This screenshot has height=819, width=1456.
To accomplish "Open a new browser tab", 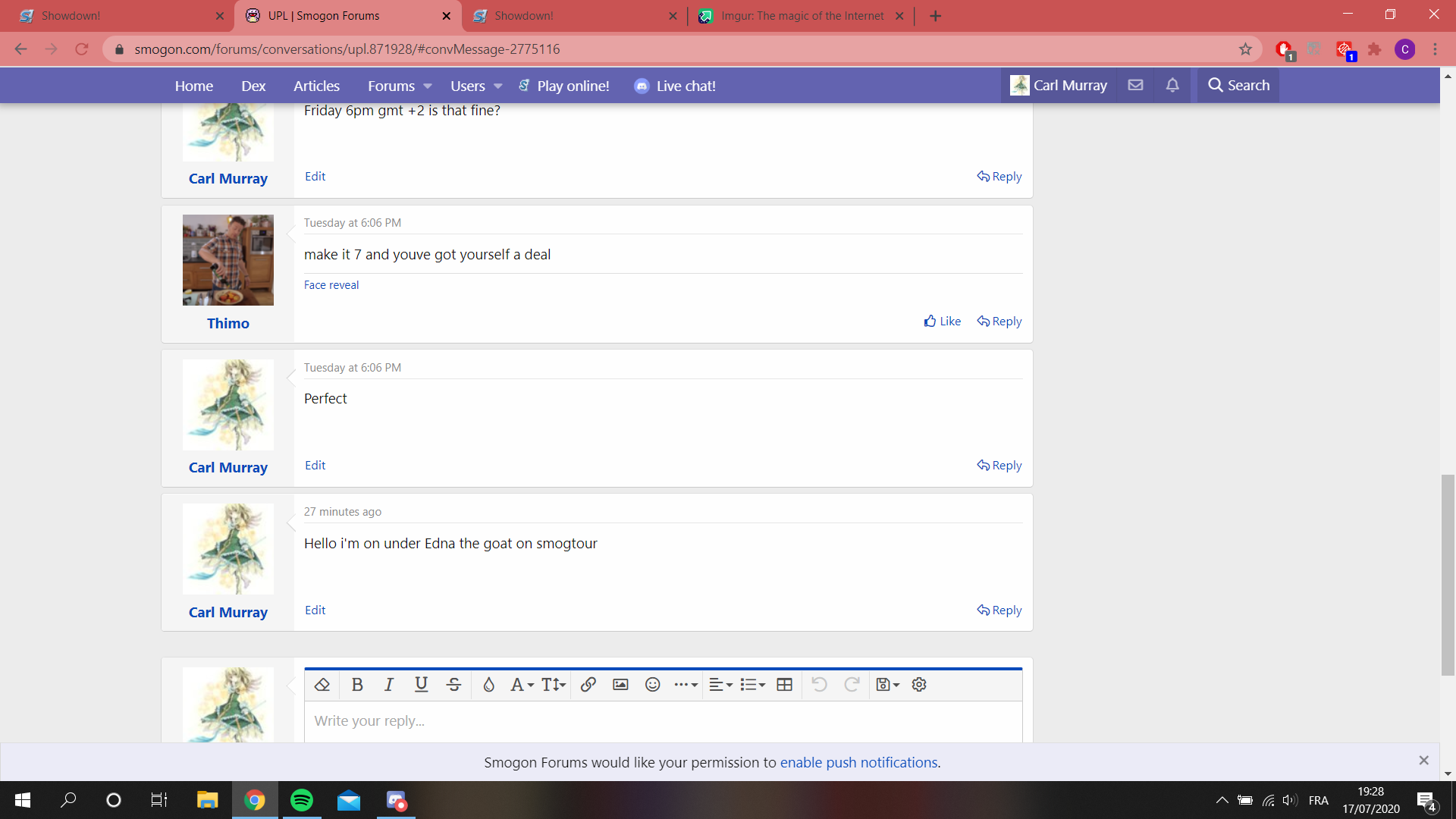I will point(935,16).
